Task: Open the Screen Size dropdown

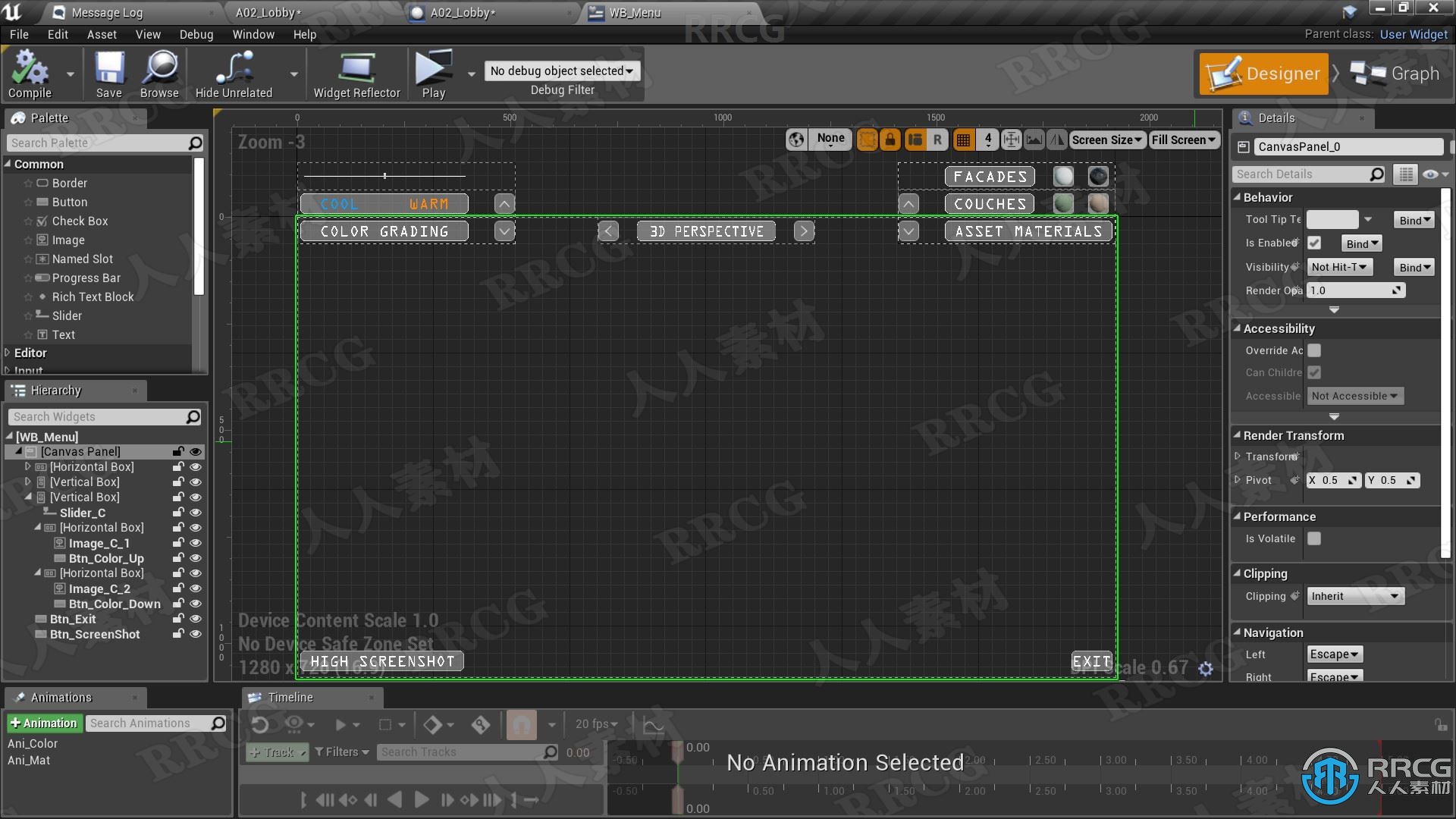Action: pyautogui.click(x=1106, y=140)
